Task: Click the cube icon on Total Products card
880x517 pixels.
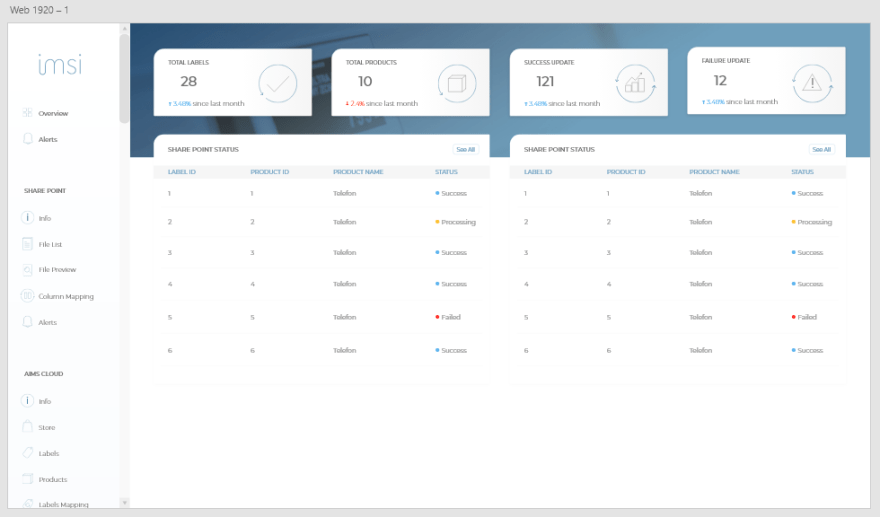Action: click(x=456, y=84)
